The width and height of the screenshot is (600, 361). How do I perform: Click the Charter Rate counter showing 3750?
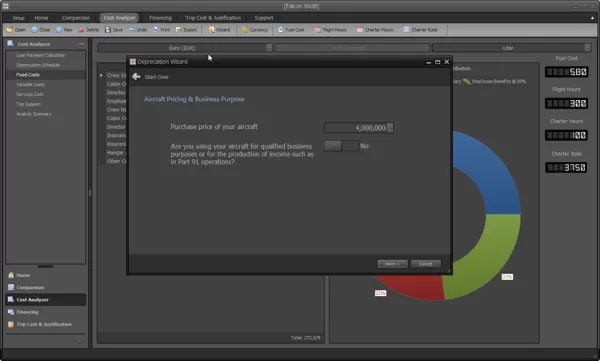(566, 167)
